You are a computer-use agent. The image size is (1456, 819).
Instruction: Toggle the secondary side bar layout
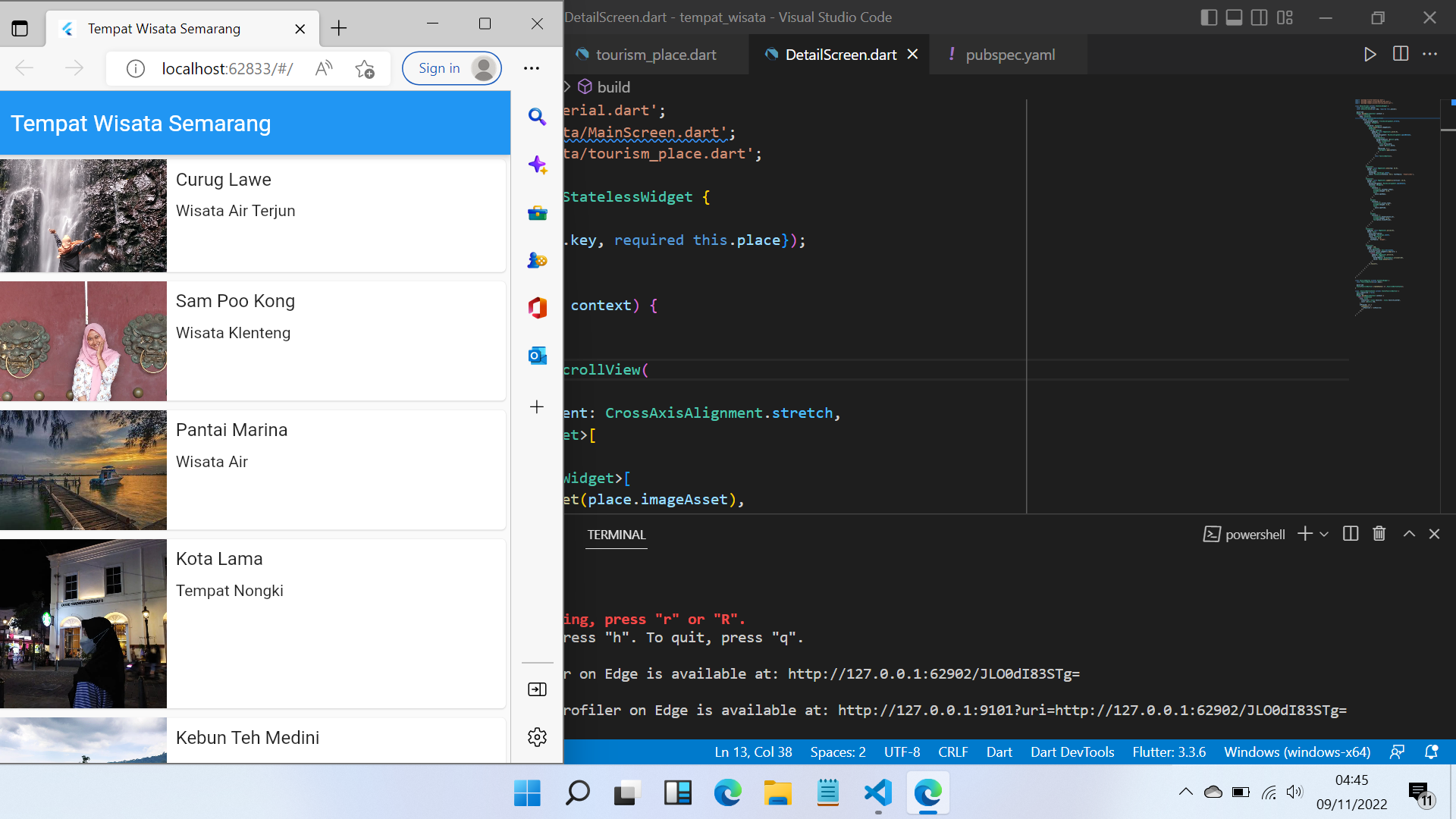(x=1259, y=17)
